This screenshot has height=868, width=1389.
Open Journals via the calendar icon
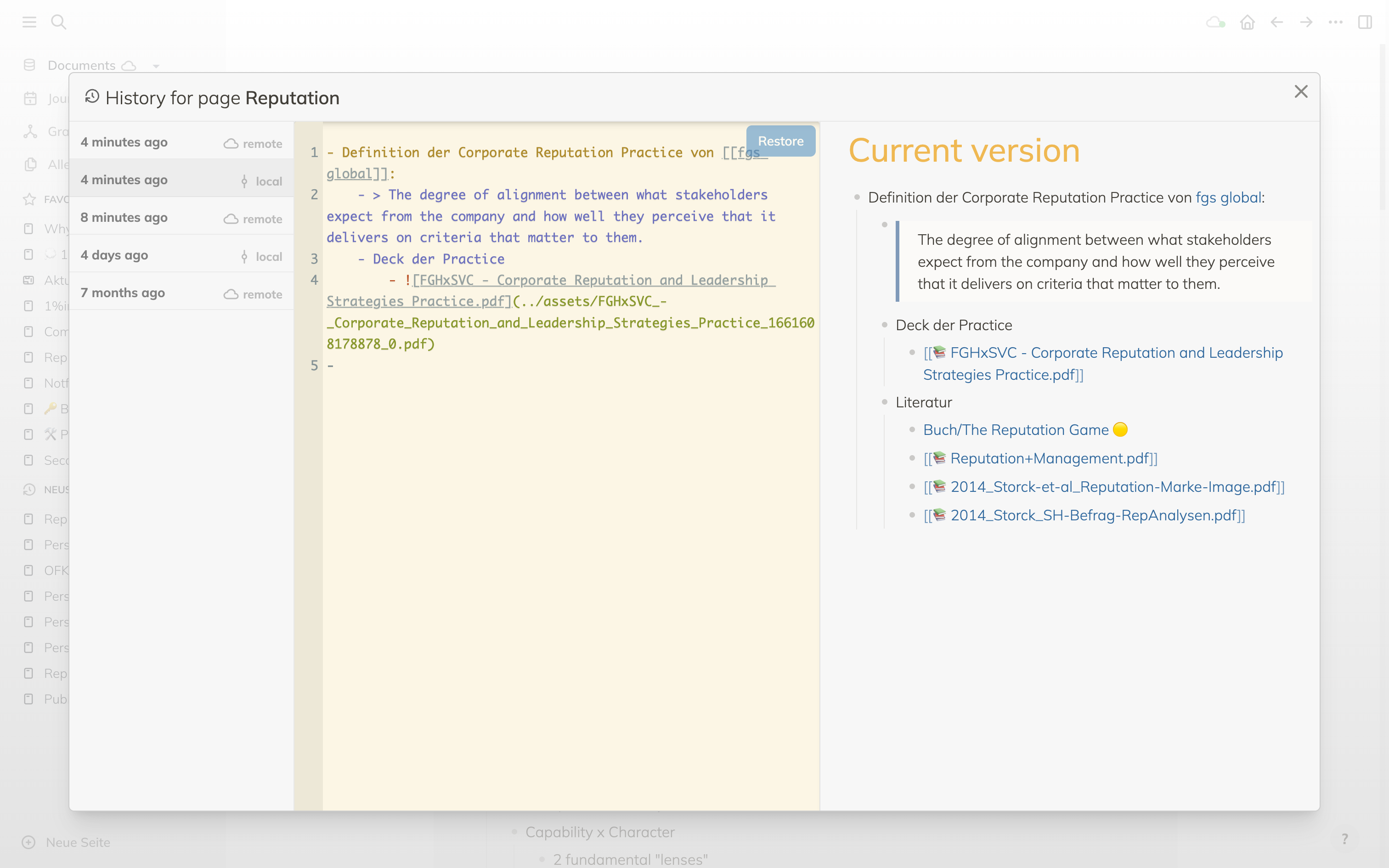[x=30, y=97]
